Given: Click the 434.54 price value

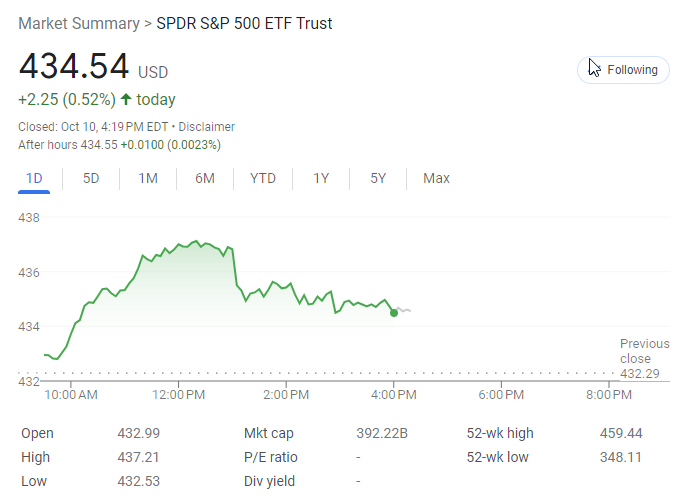Looking at the screenshot, I should pyautogui.click(x=74, y=66).
